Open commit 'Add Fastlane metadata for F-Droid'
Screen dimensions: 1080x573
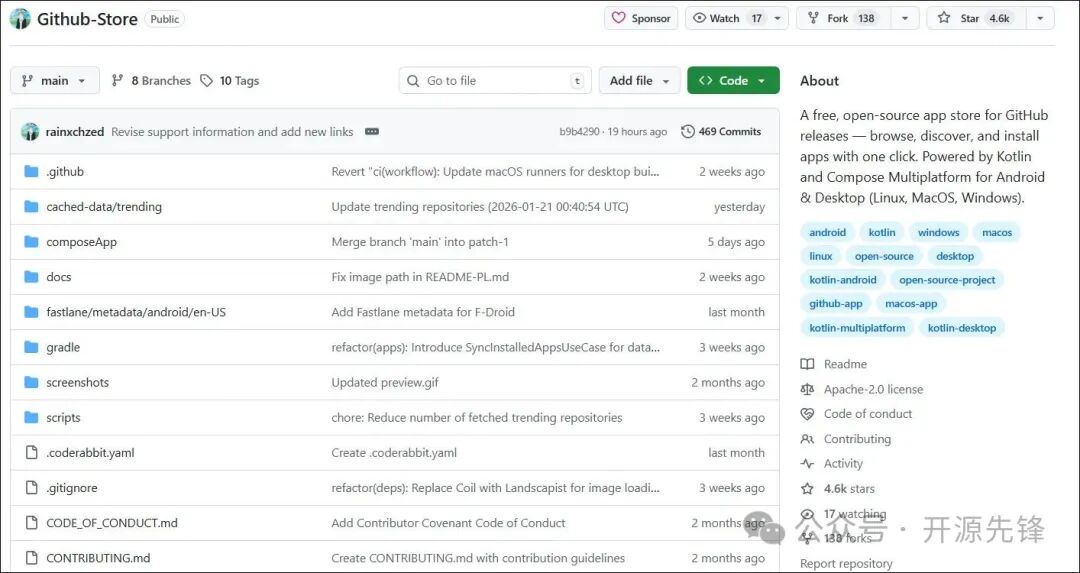pyautogui.click(x=423, y=312)
